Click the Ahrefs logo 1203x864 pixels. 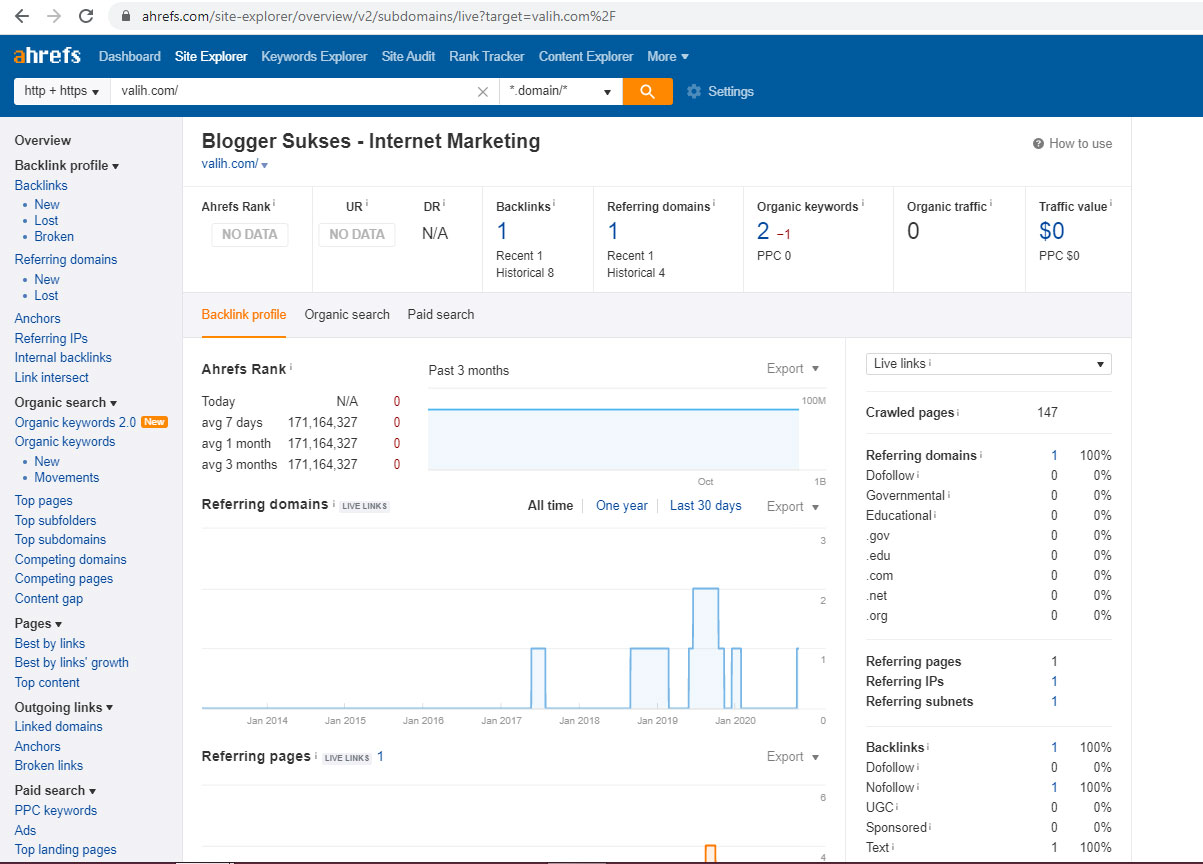(x=47, y=56)
